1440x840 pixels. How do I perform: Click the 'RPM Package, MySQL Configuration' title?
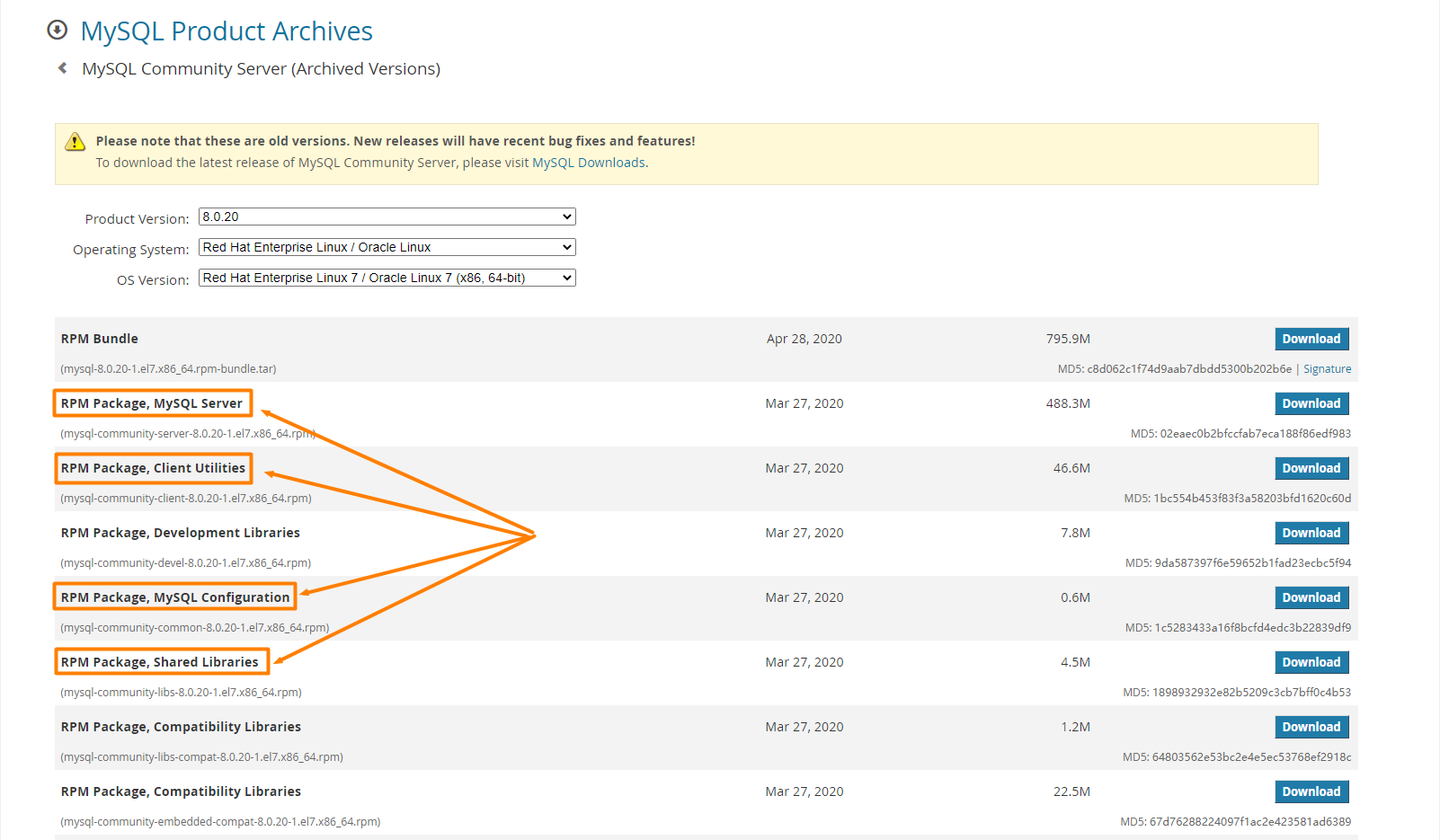[175, 597]
